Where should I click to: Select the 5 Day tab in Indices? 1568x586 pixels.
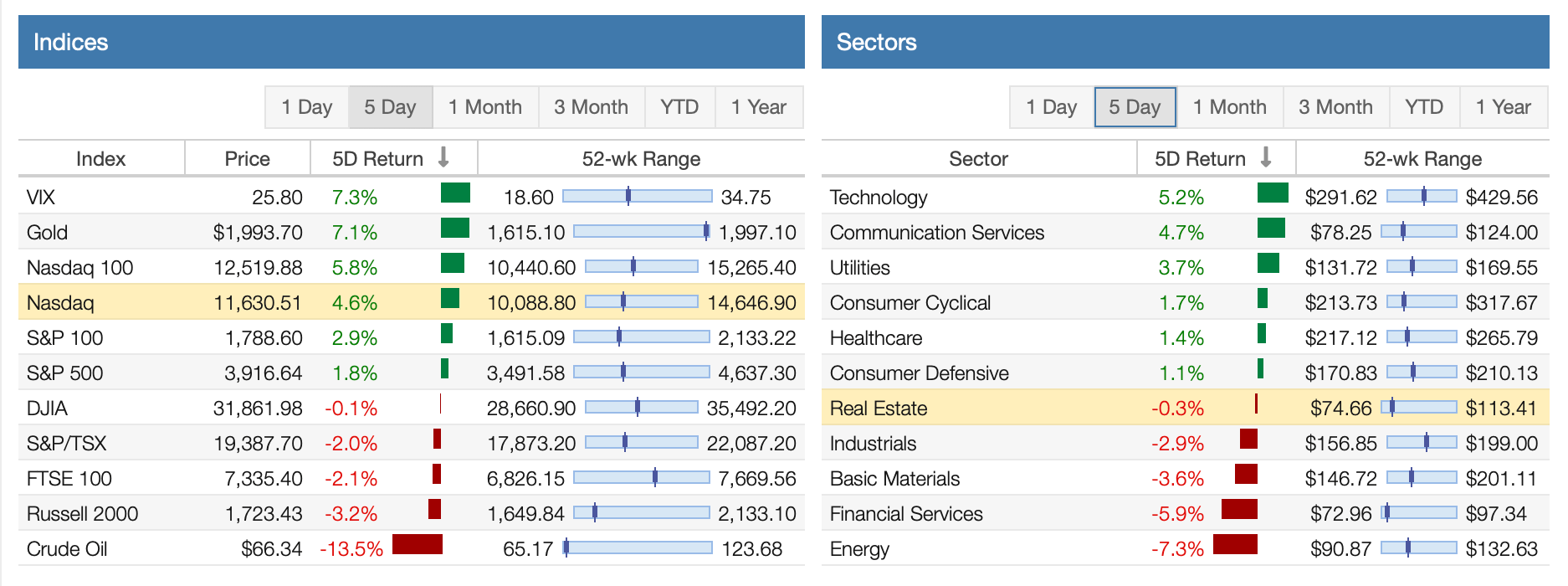coord(391,107)
